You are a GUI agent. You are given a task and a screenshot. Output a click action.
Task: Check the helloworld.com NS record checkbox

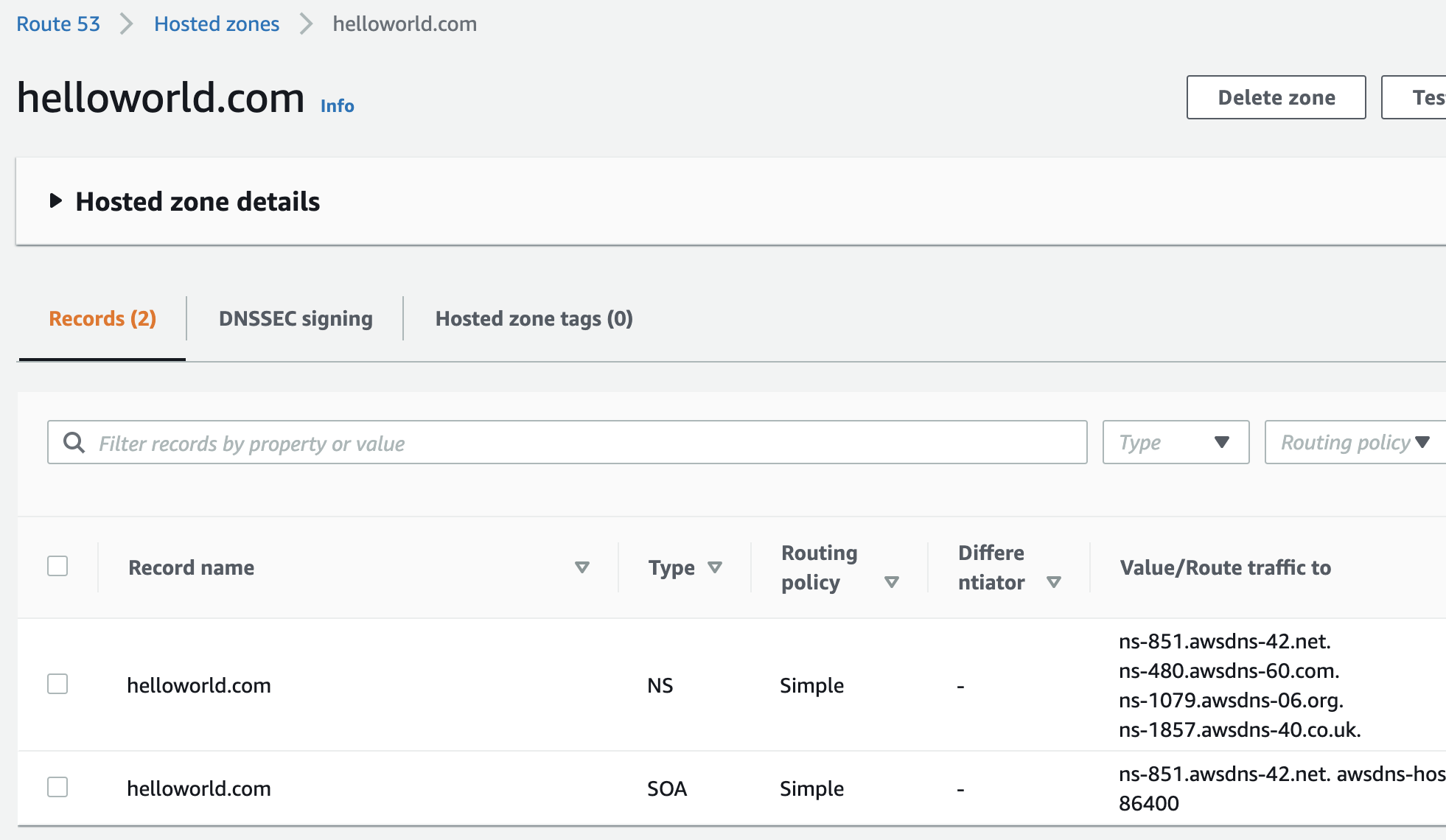(57, 684)
